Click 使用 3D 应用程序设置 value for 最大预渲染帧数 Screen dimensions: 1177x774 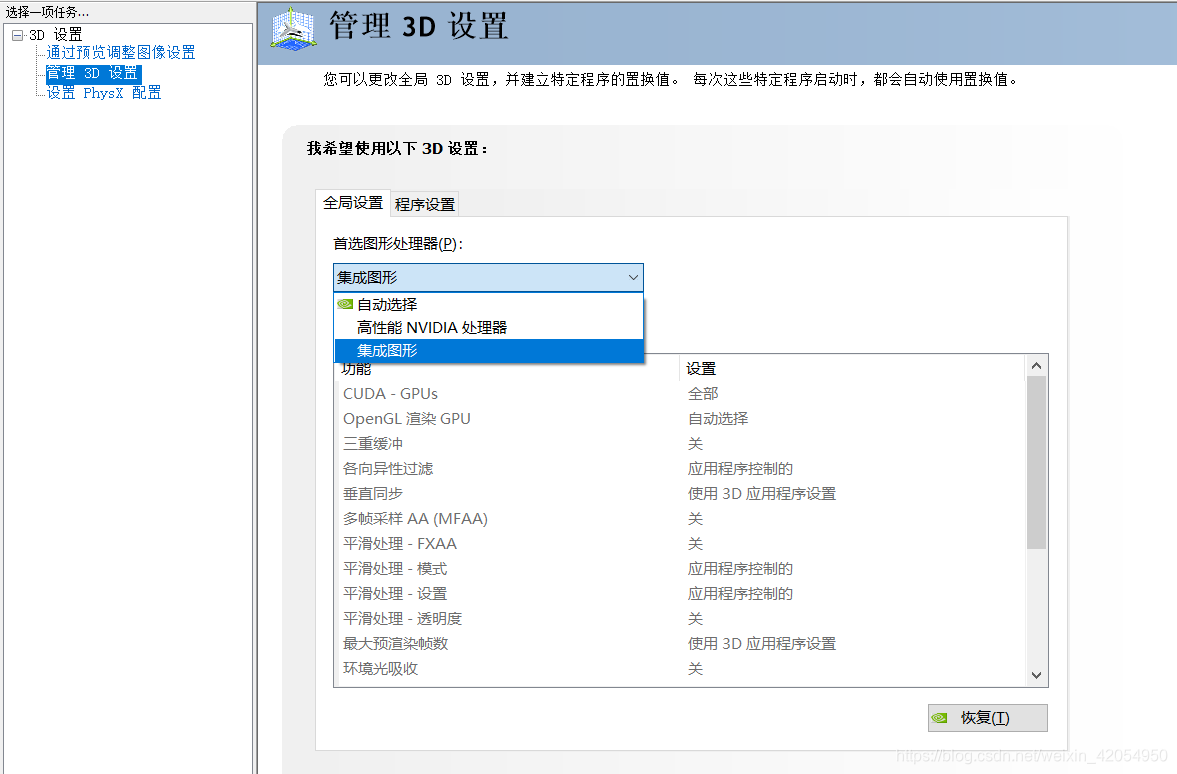click(761, 644)
